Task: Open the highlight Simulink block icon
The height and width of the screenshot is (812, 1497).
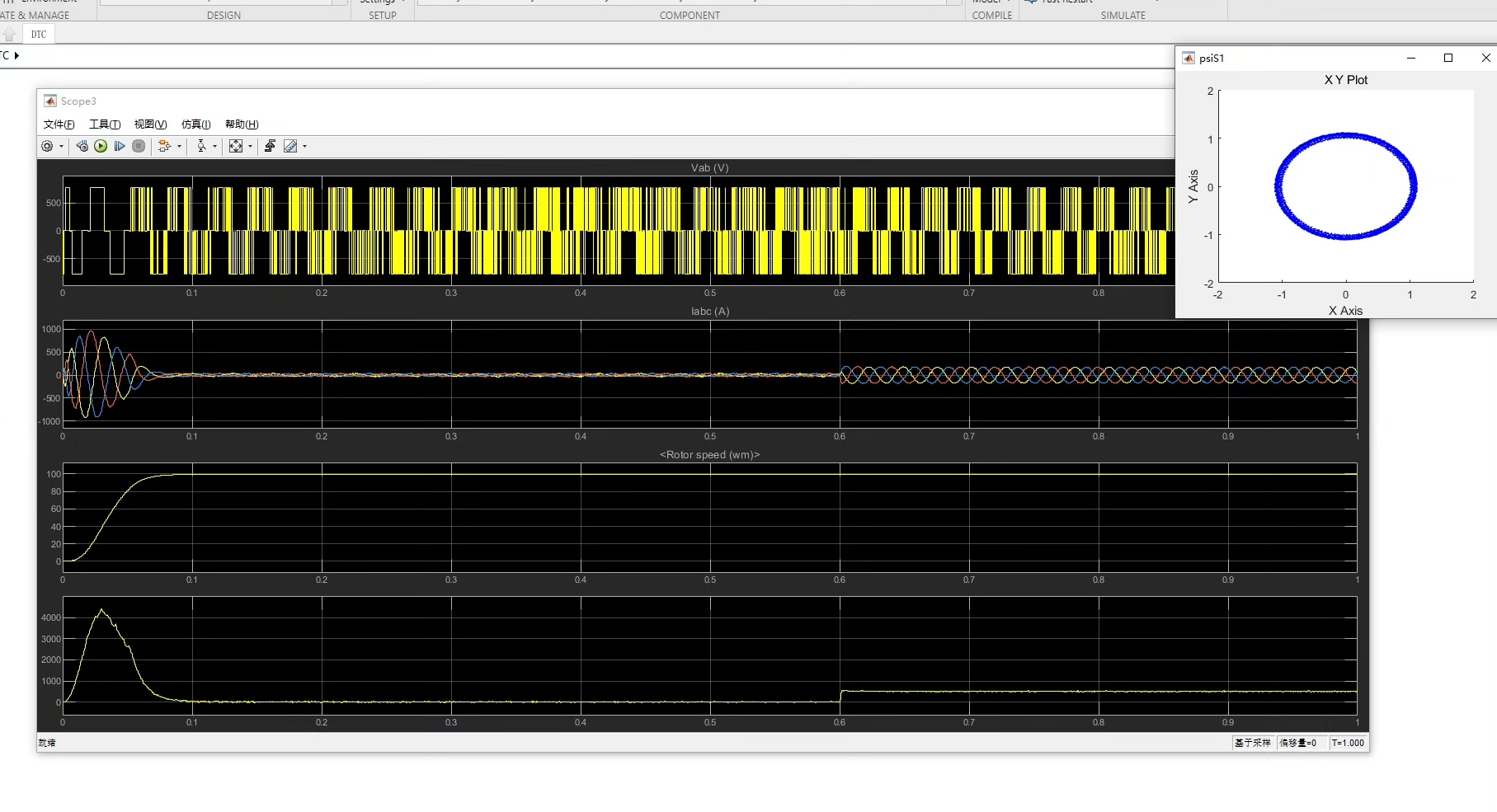Action: coord(164,146)
